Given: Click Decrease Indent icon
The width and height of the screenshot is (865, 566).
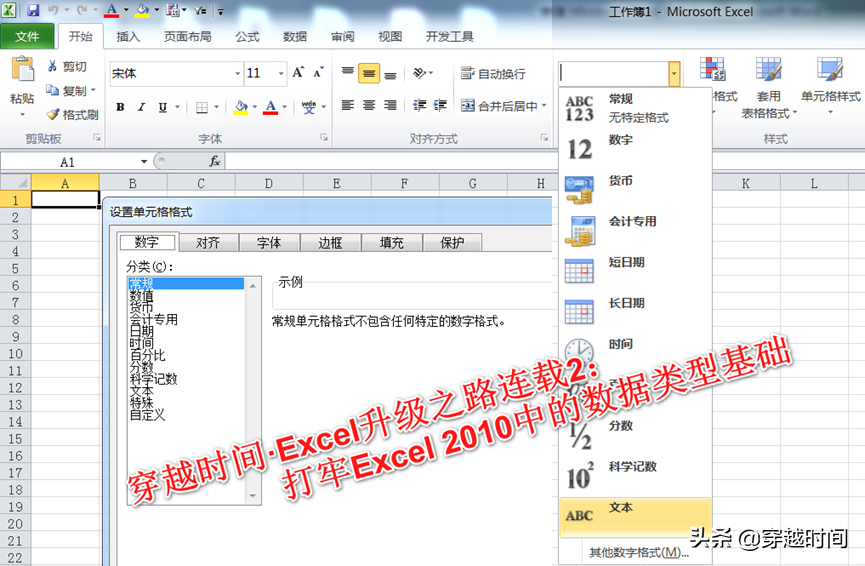Looking at the screenshot, I should 420,105.
